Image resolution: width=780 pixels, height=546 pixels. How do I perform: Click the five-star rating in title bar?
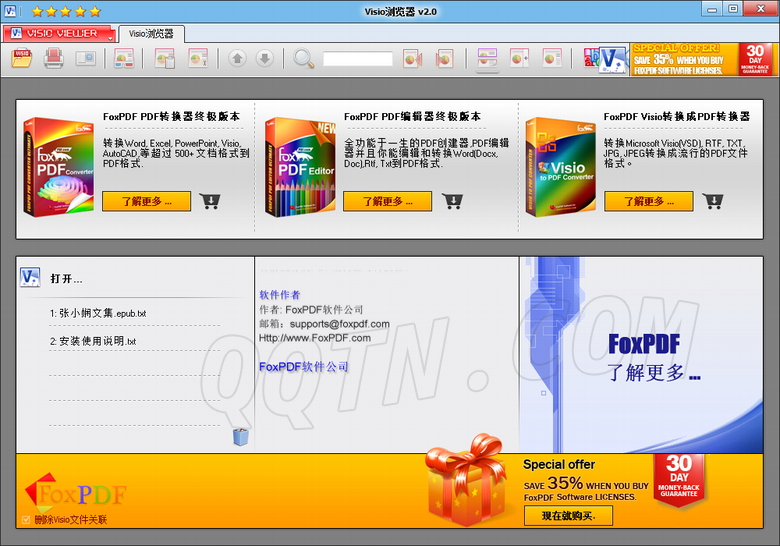[x=66, y=11]
